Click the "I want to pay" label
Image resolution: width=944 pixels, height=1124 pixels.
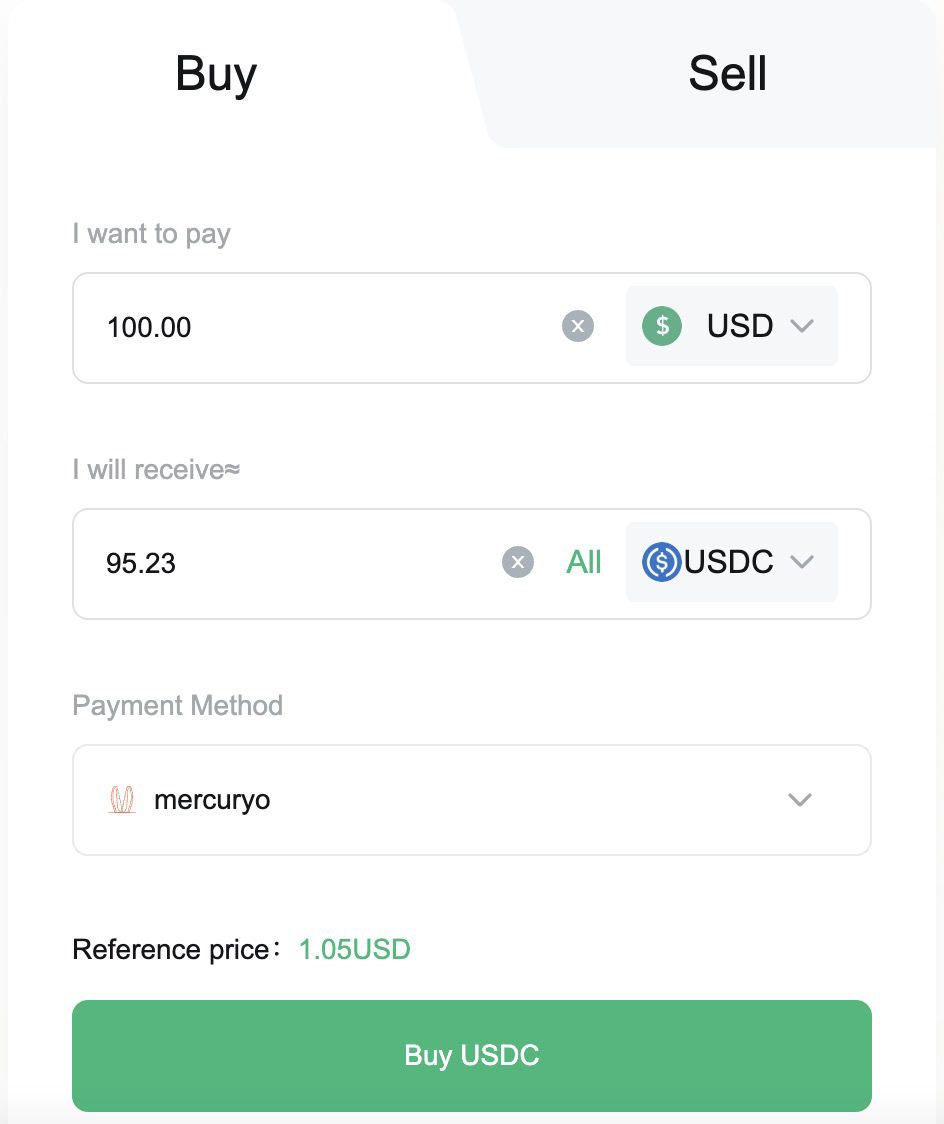tap(151, 234)
